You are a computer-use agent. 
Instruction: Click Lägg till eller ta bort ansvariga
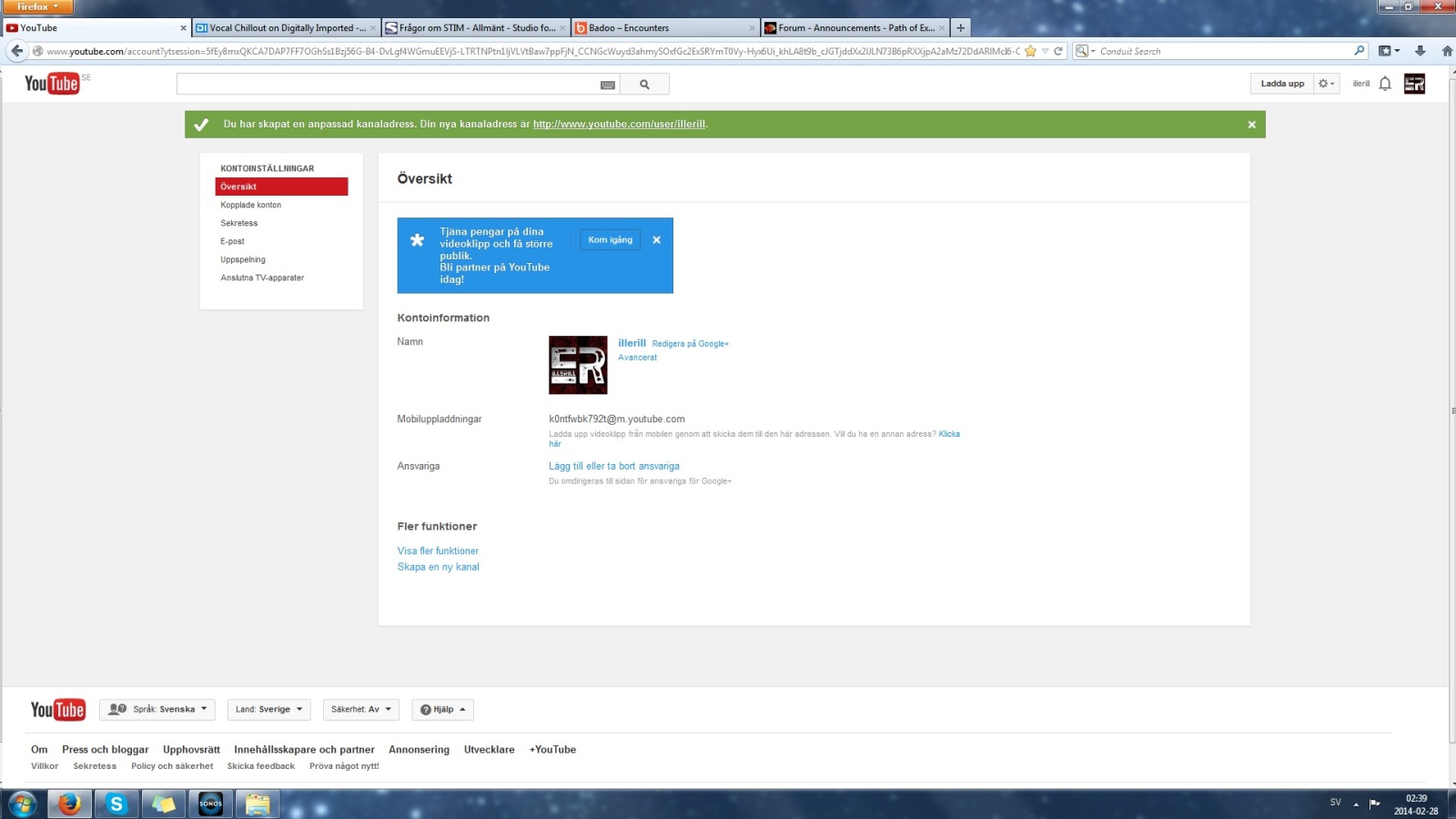pos(614,466)
